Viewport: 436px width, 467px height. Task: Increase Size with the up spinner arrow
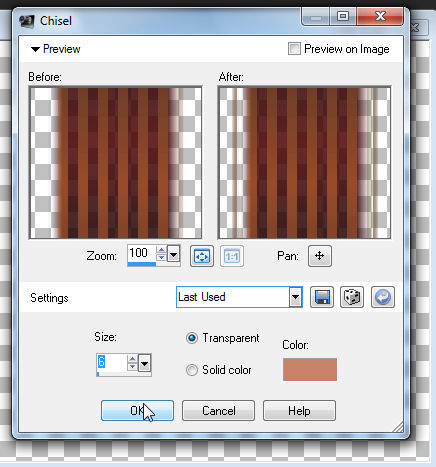click(132, 359)
